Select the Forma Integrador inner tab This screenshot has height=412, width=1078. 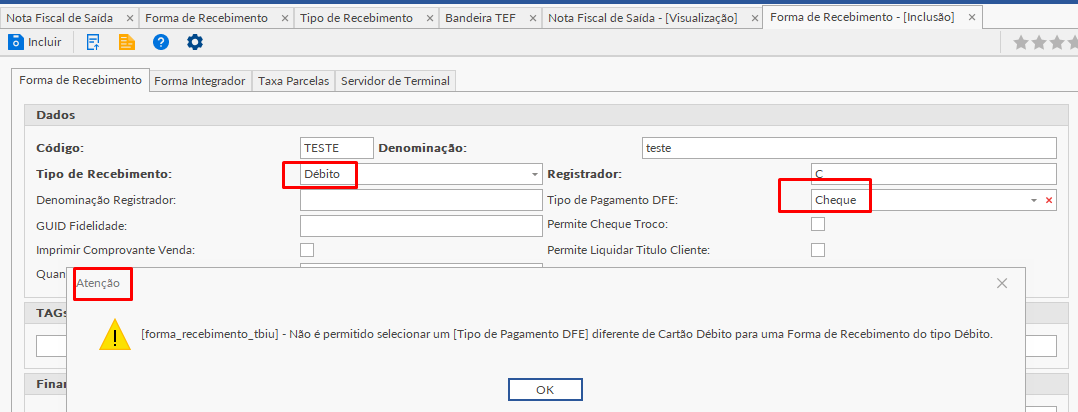[199, 80]
